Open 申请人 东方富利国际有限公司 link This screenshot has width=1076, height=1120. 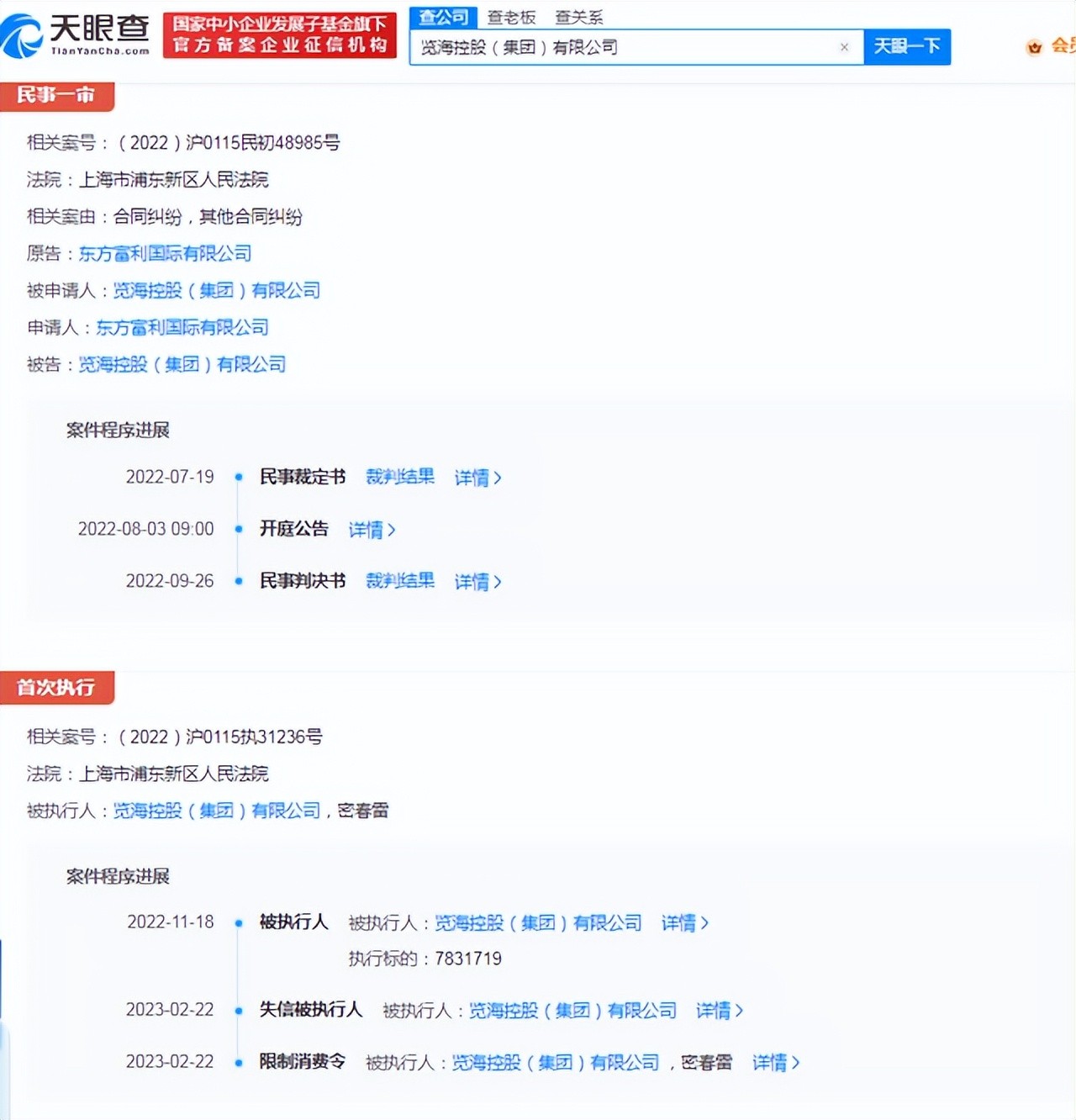pyautogui.click(x=182, y=327)
